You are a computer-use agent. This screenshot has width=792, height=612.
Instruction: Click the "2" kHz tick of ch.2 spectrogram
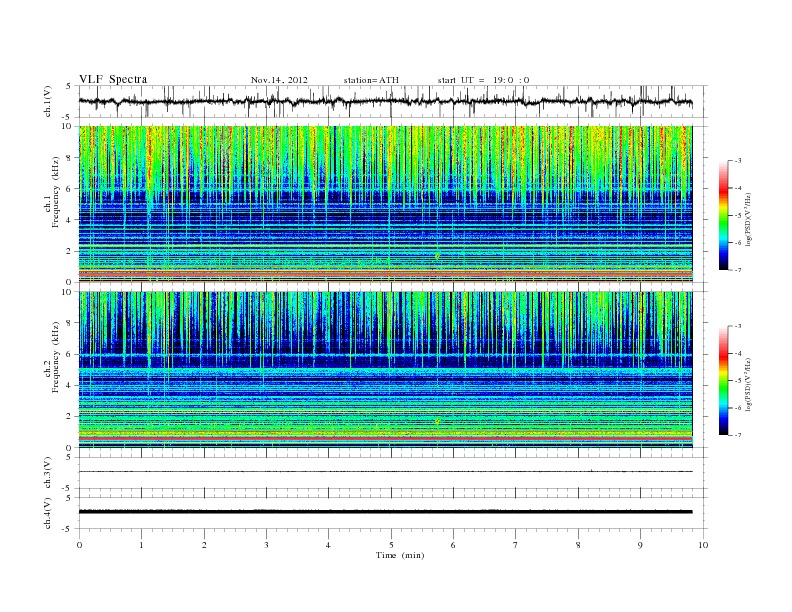pos(69,417)
